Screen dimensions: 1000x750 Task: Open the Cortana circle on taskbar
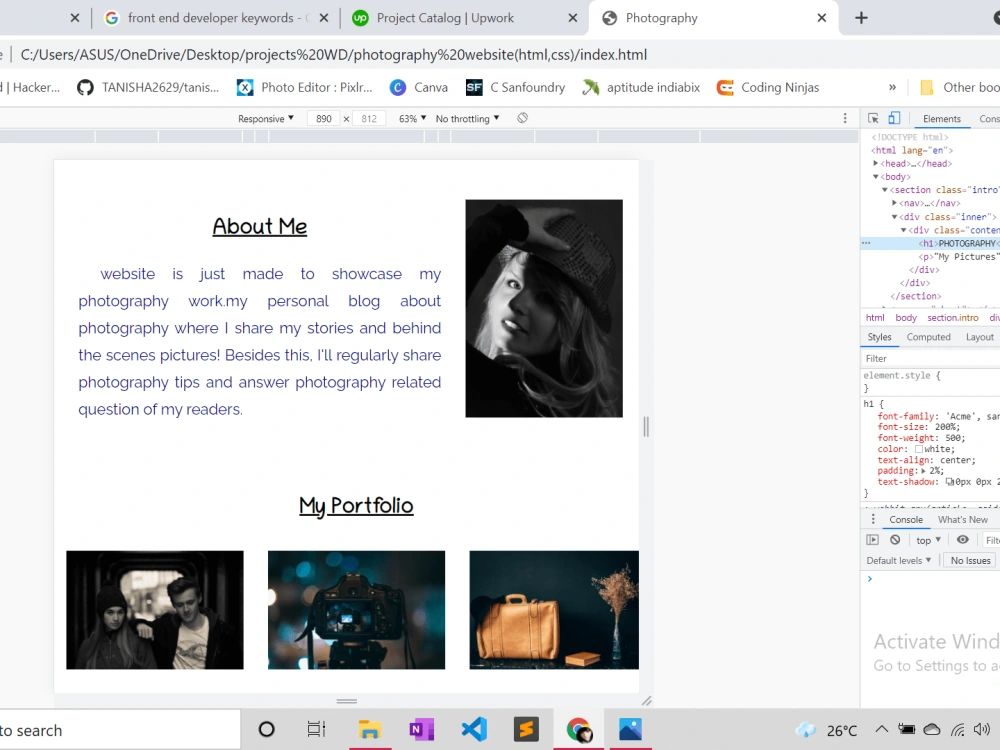coord(267,730)
